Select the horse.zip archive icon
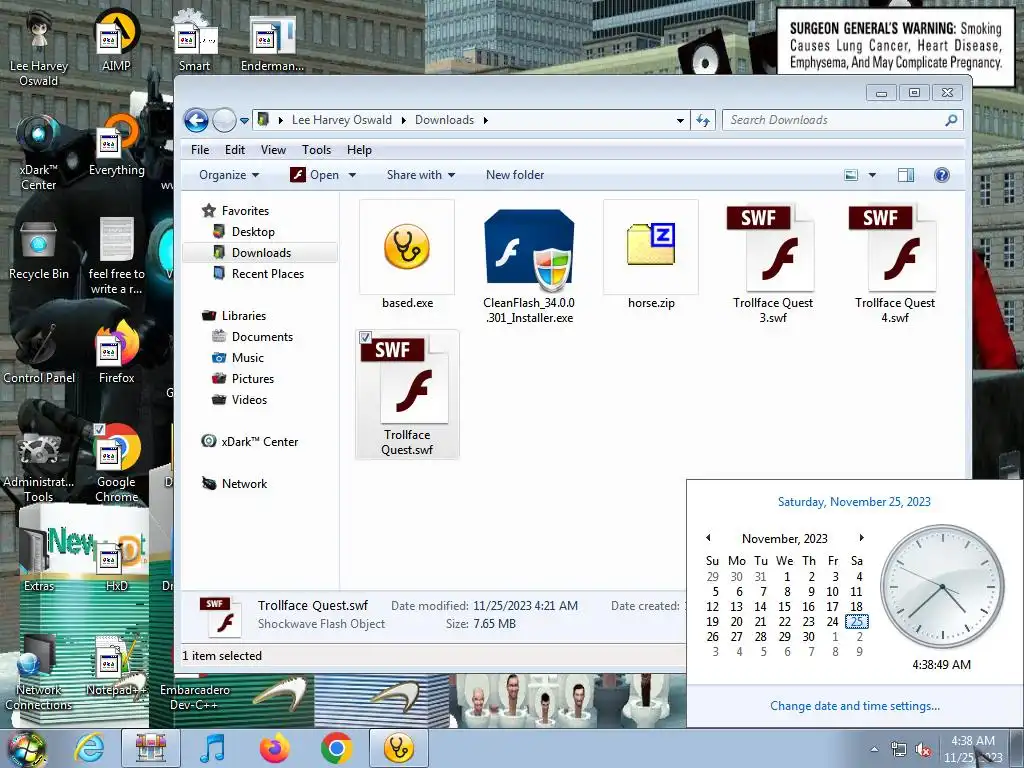This screenshot has width=1024, height=768. point(651,248)
